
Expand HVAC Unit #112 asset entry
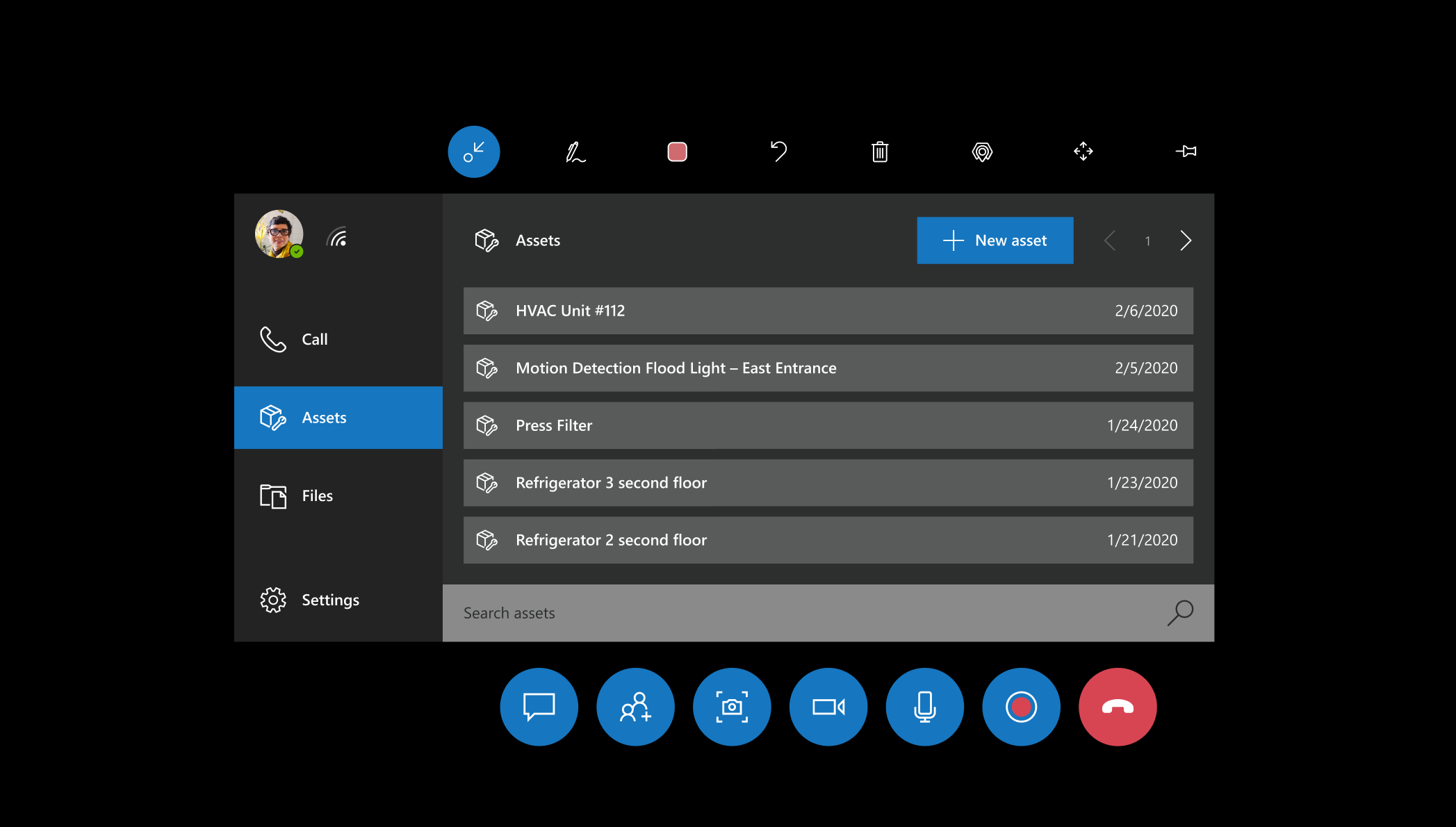(x=826, y=310)
